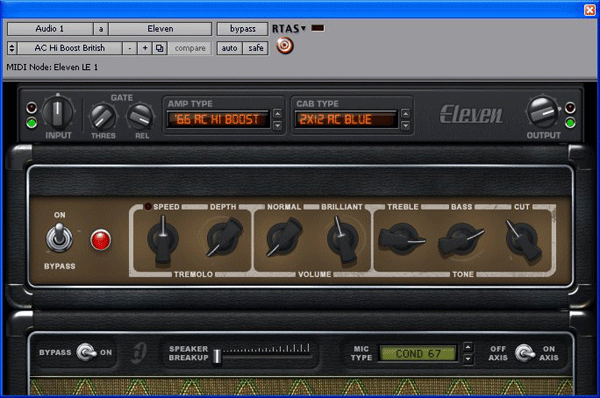Close the Eleven plug-in window
Screen dimensions: 600x398
[590, 10]
